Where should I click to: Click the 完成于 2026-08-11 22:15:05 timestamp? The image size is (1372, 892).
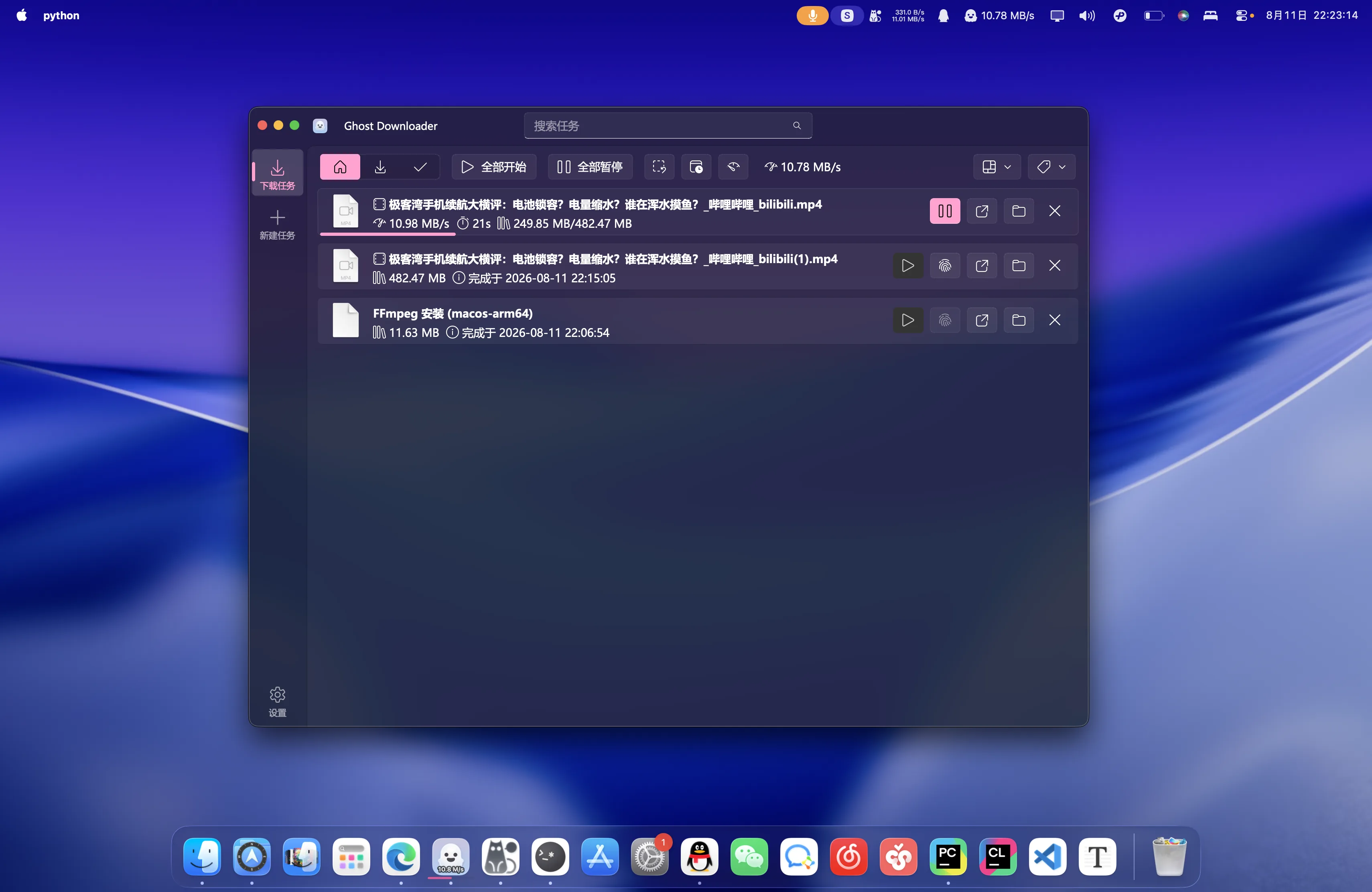[541, 278]
